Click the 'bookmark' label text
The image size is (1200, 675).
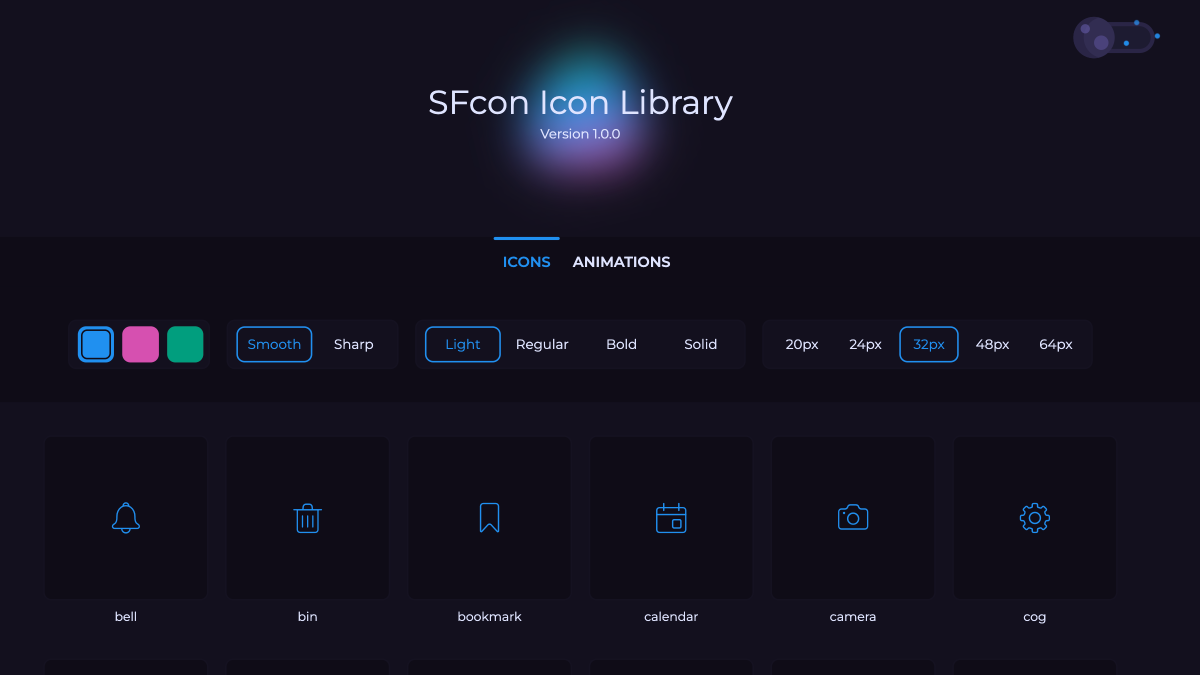[490, 617]
